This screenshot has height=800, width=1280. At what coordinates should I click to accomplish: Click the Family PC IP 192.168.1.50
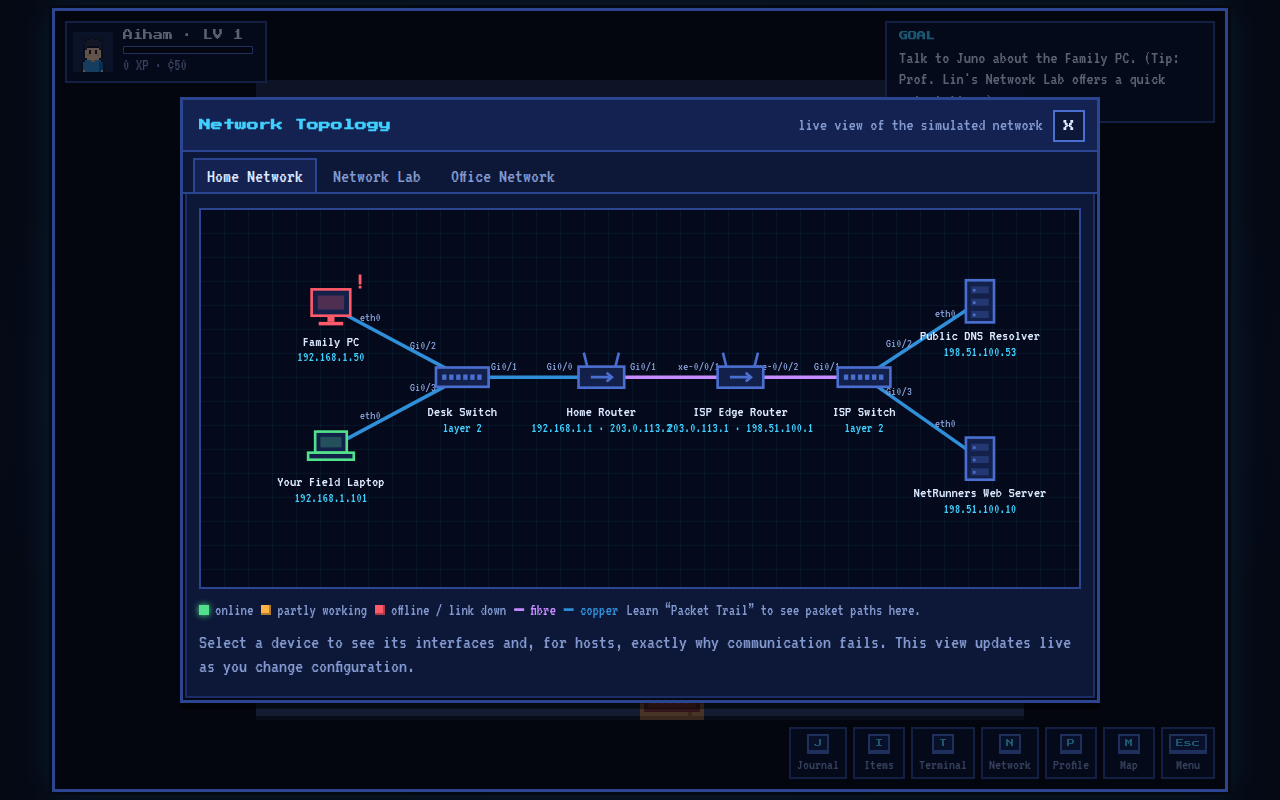(331, 358)
